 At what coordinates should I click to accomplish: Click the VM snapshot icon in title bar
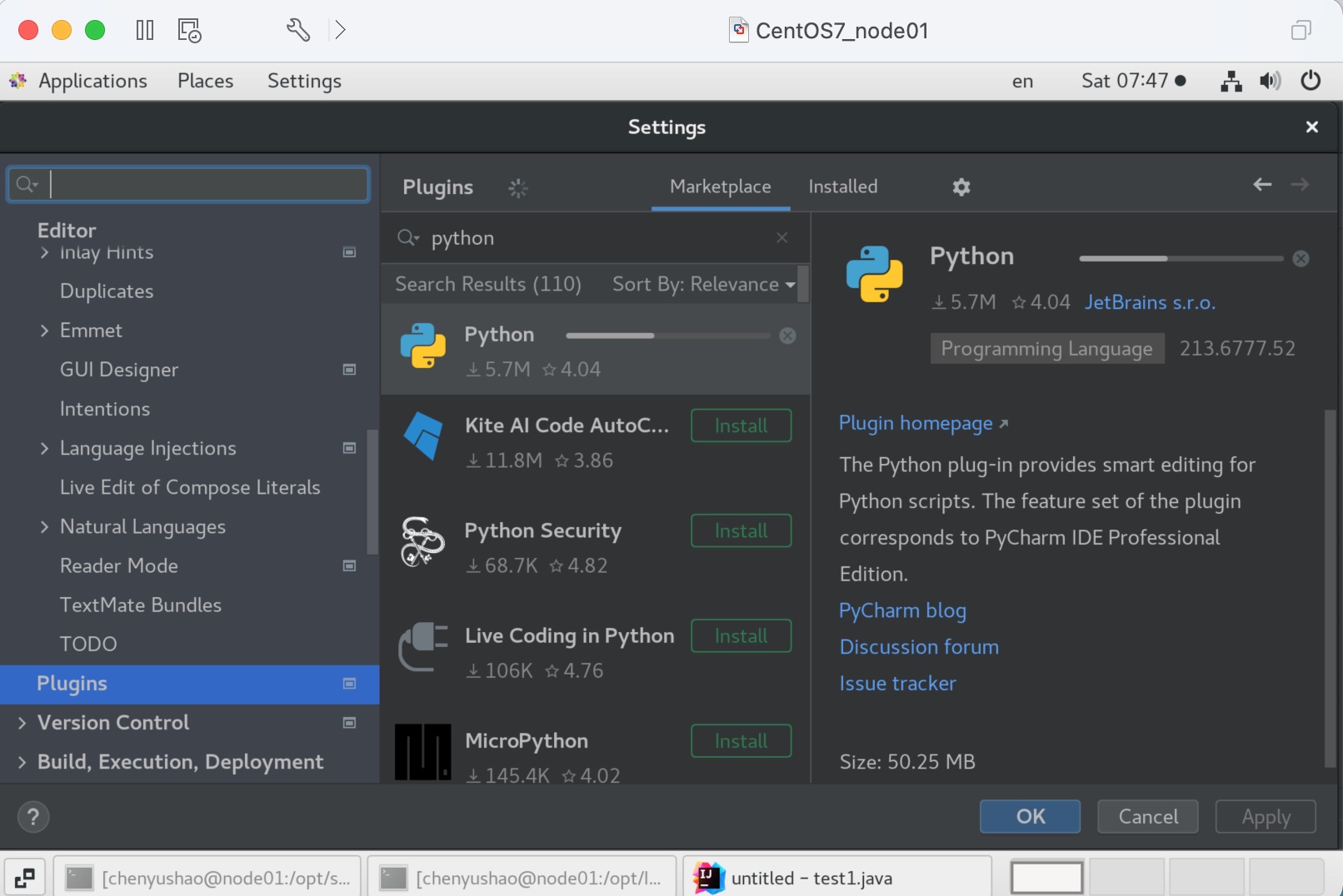tap(190, 31)
